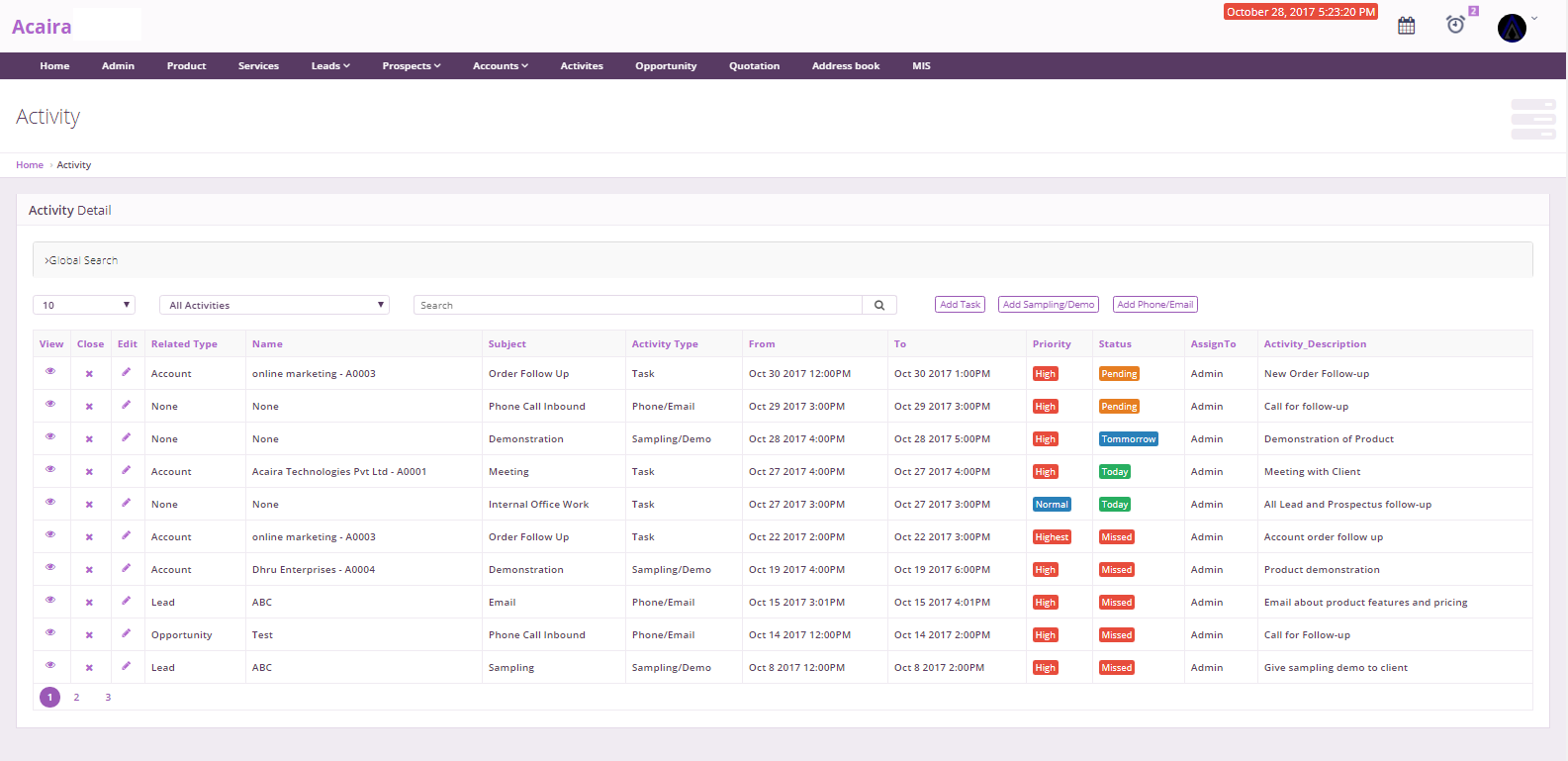Go to page 2 of activities
1568x761 pixels.
tap(76, 698)
